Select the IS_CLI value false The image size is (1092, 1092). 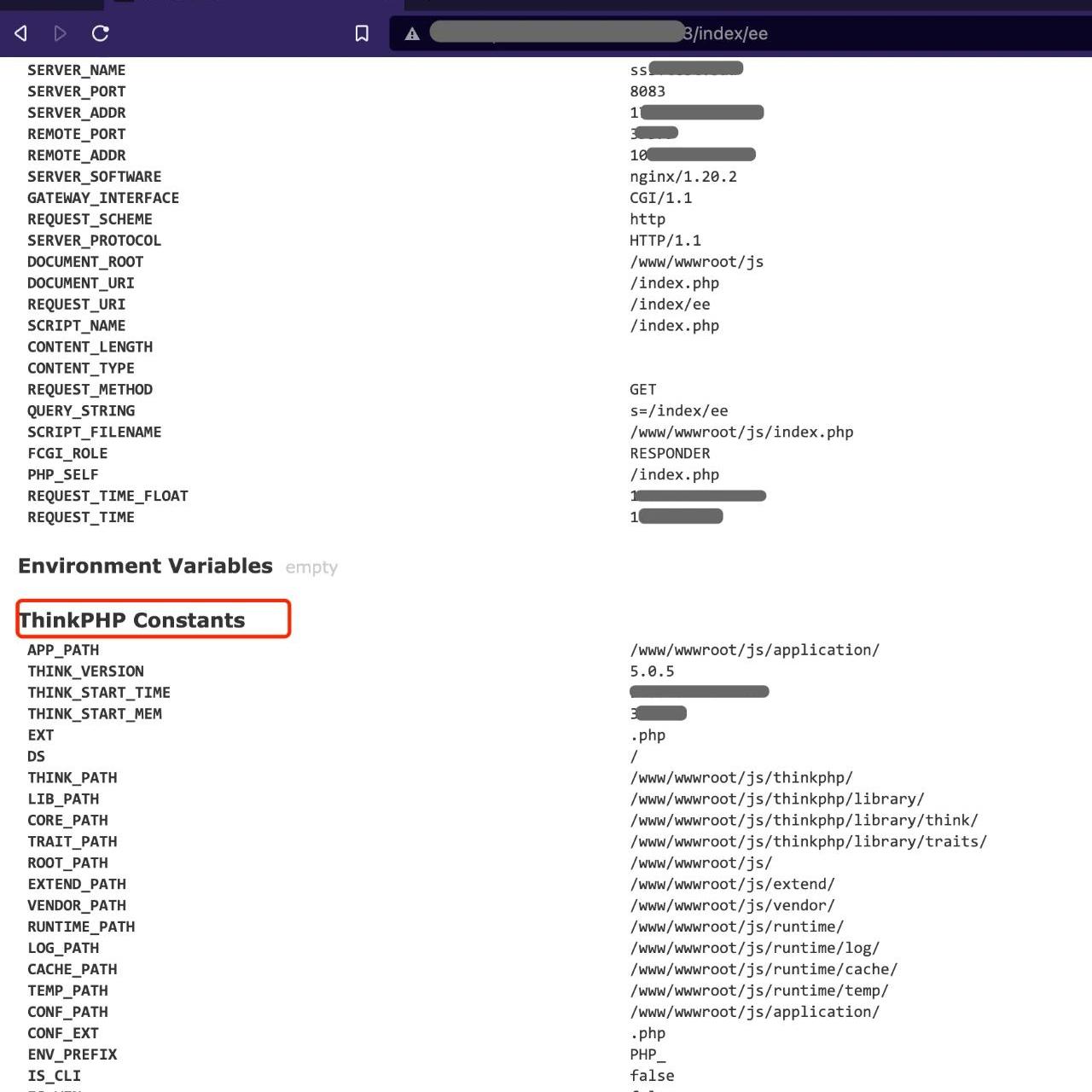click(652, 1077)
